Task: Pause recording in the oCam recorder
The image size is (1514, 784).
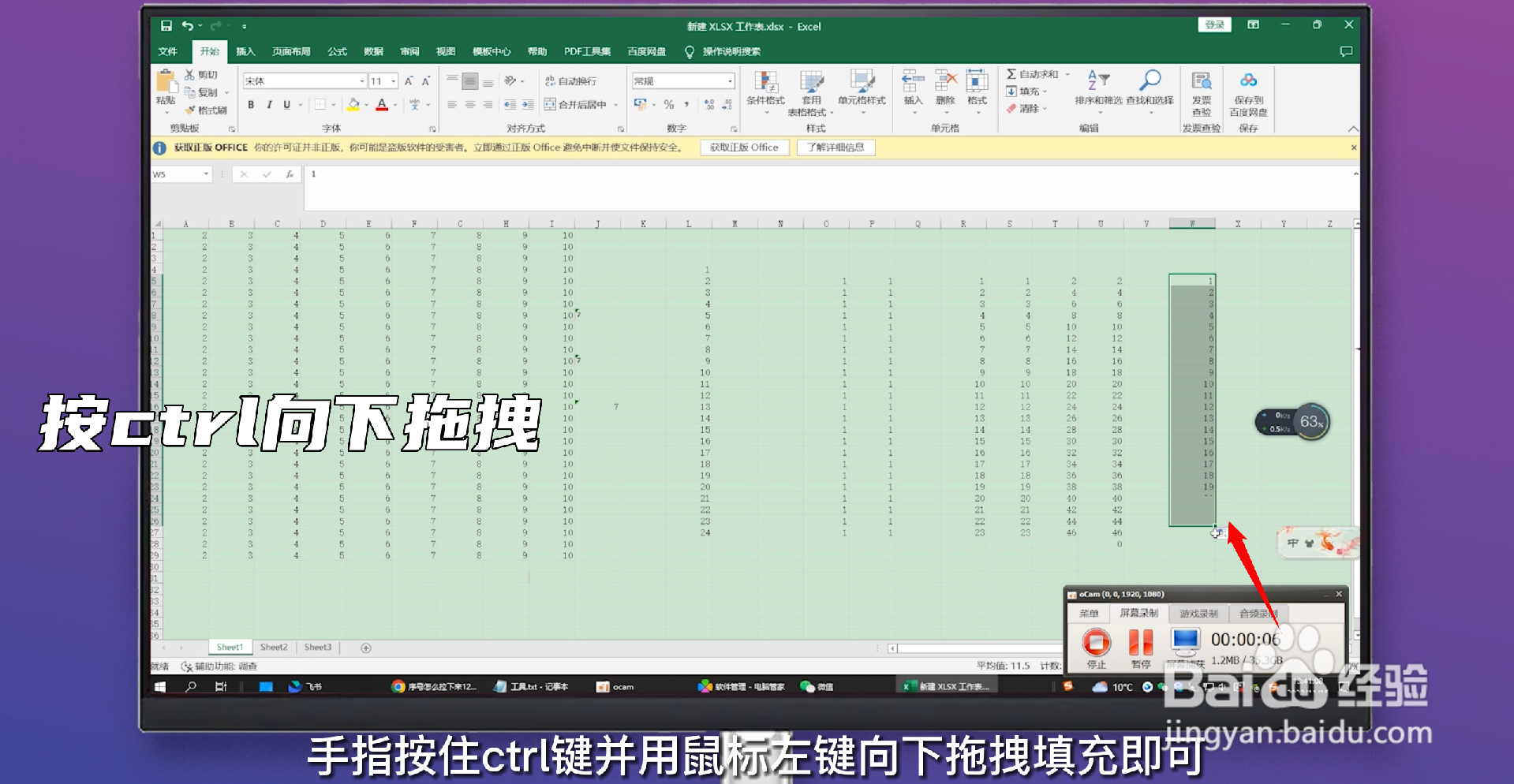Action: [1140, 642]
